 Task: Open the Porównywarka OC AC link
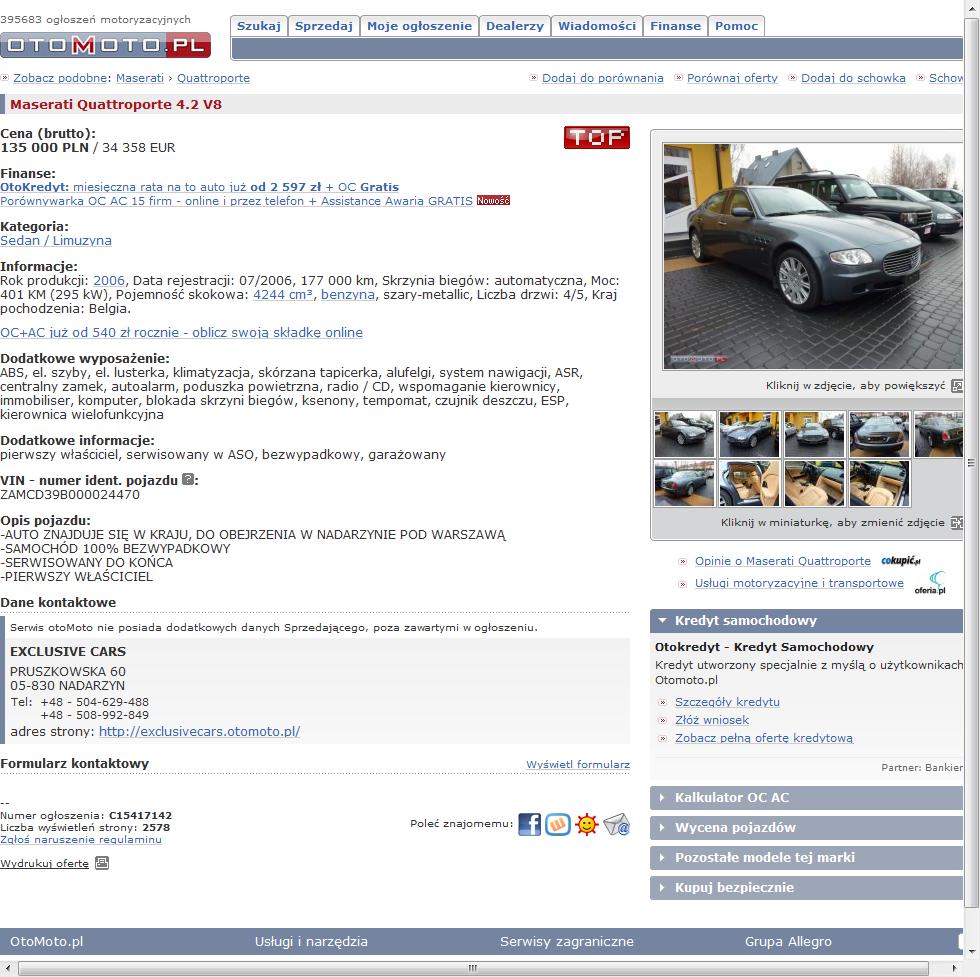(236, 201)
